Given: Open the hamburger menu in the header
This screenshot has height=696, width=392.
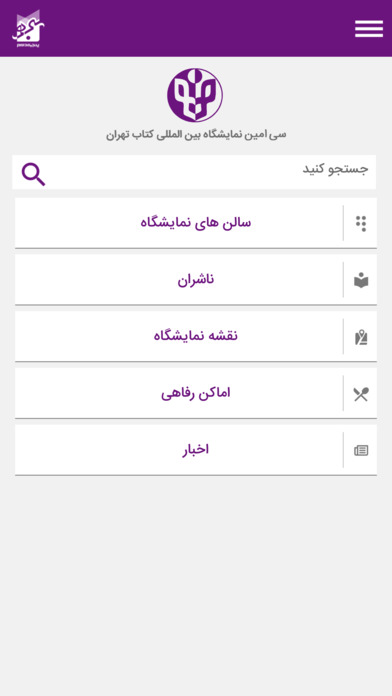Looking at the screenshot, I should pyautogui.click(x=368, y=29).
